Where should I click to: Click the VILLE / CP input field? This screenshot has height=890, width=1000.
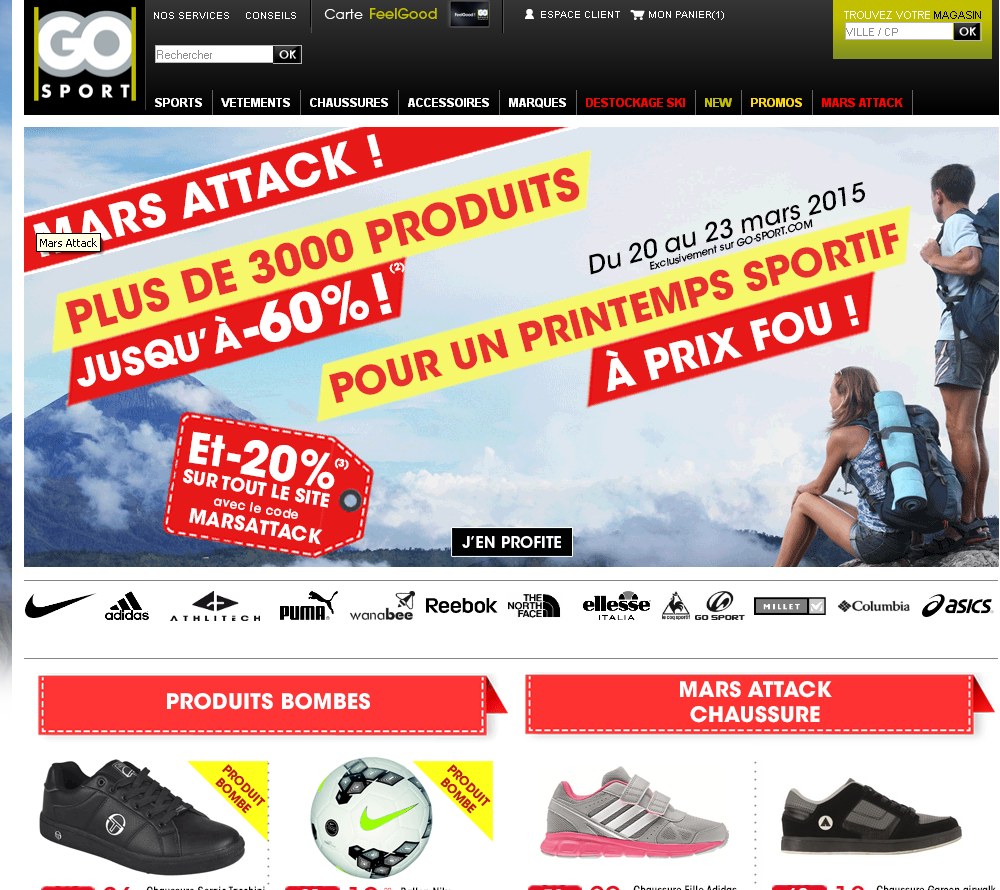point(899,32)
